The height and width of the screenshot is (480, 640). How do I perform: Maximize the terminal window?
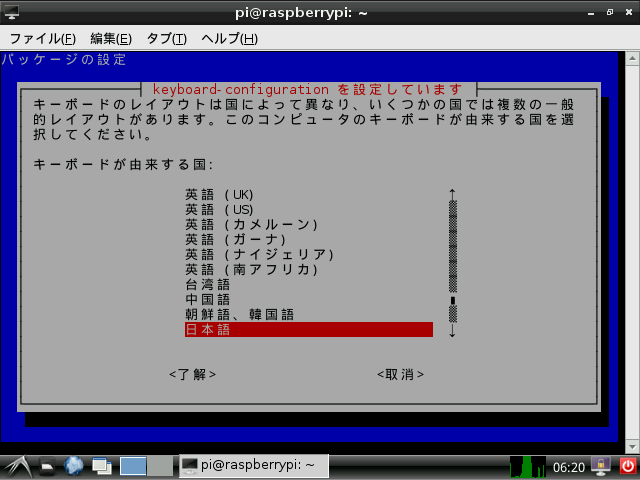click(x=610, y=13)
